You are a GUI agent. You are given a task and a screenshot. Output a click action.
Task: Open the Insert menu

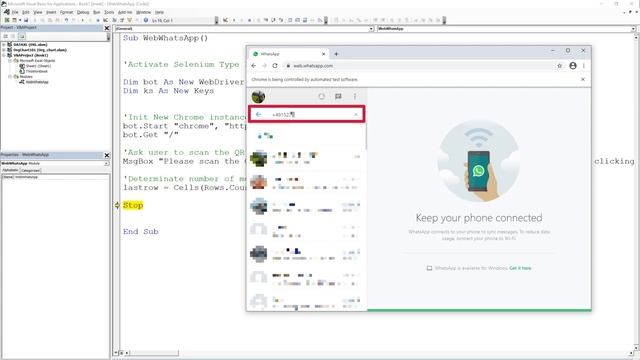51,12
